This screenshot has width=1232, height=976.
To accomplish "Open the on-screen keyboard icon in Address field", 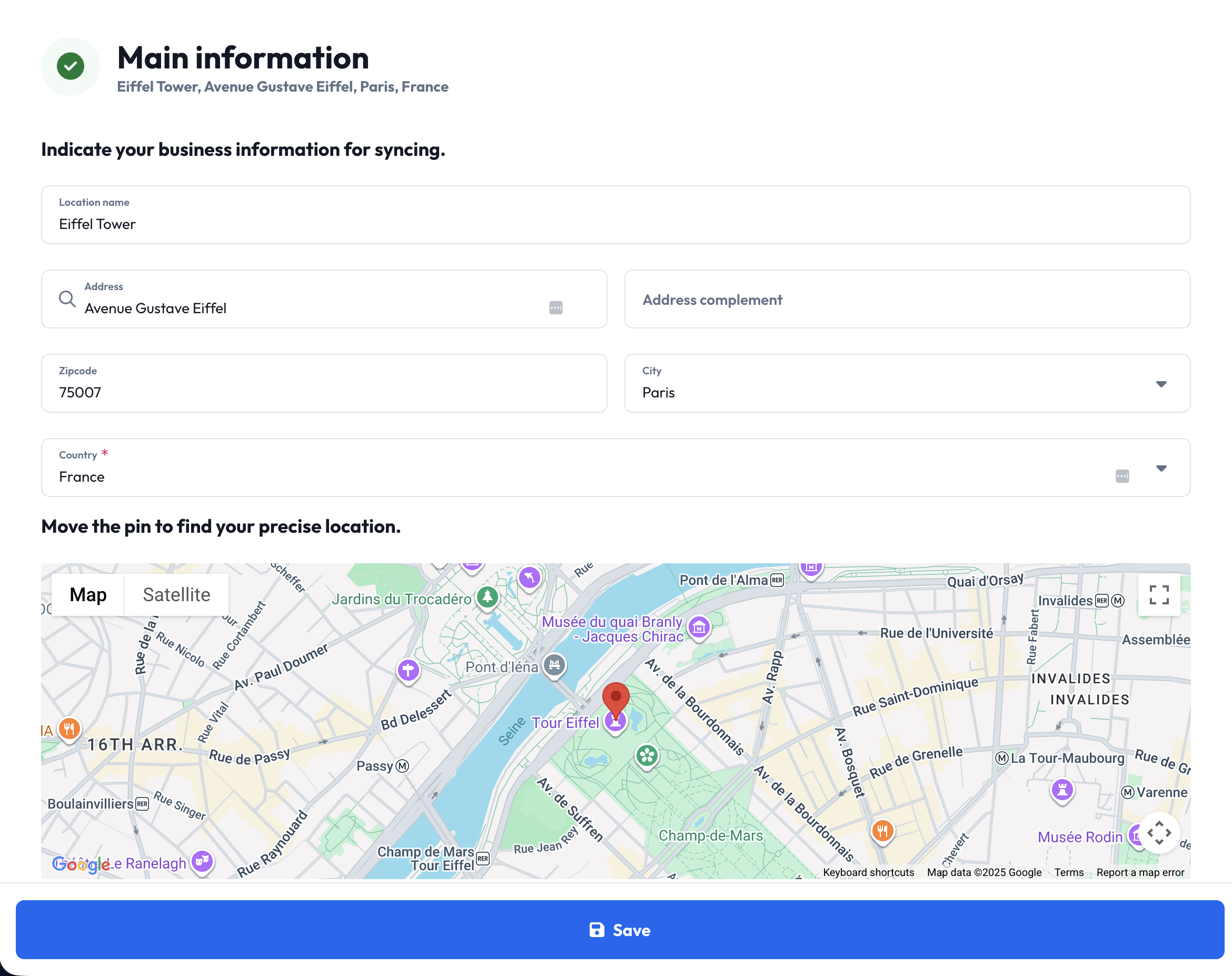I will pos(556,307).
